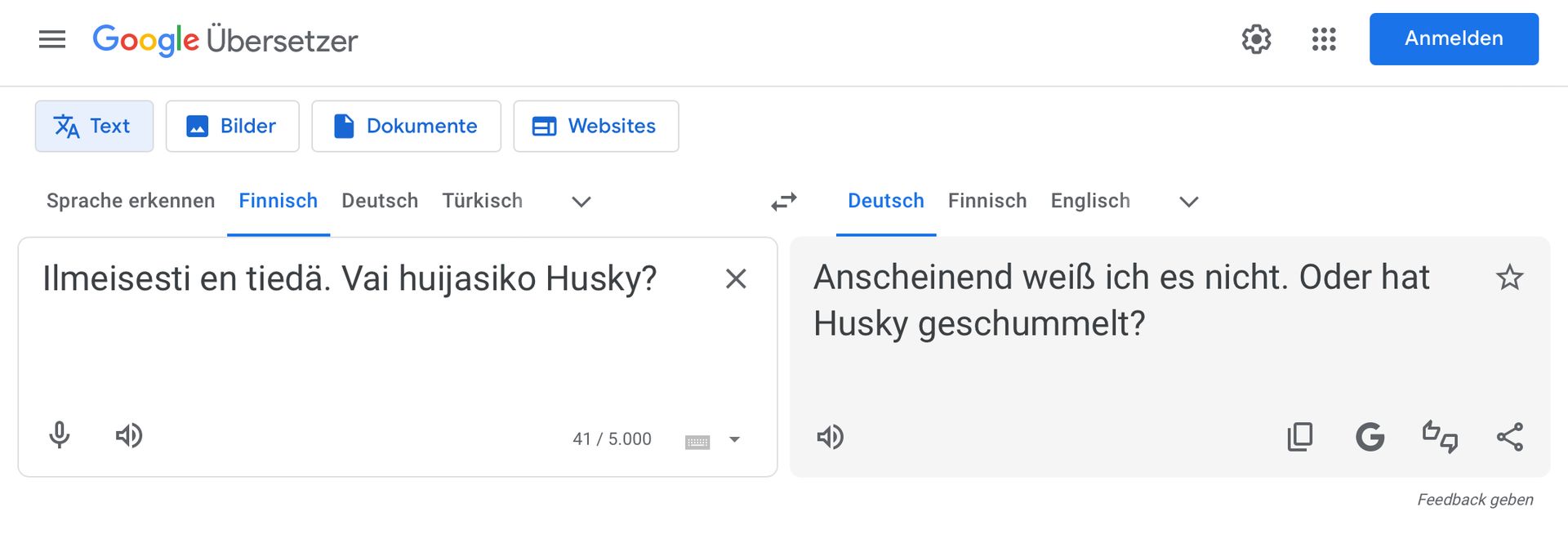Open the input tools keyboard dropdown
Viewport: 1568px width, 534px height.
tap(734, 440)
